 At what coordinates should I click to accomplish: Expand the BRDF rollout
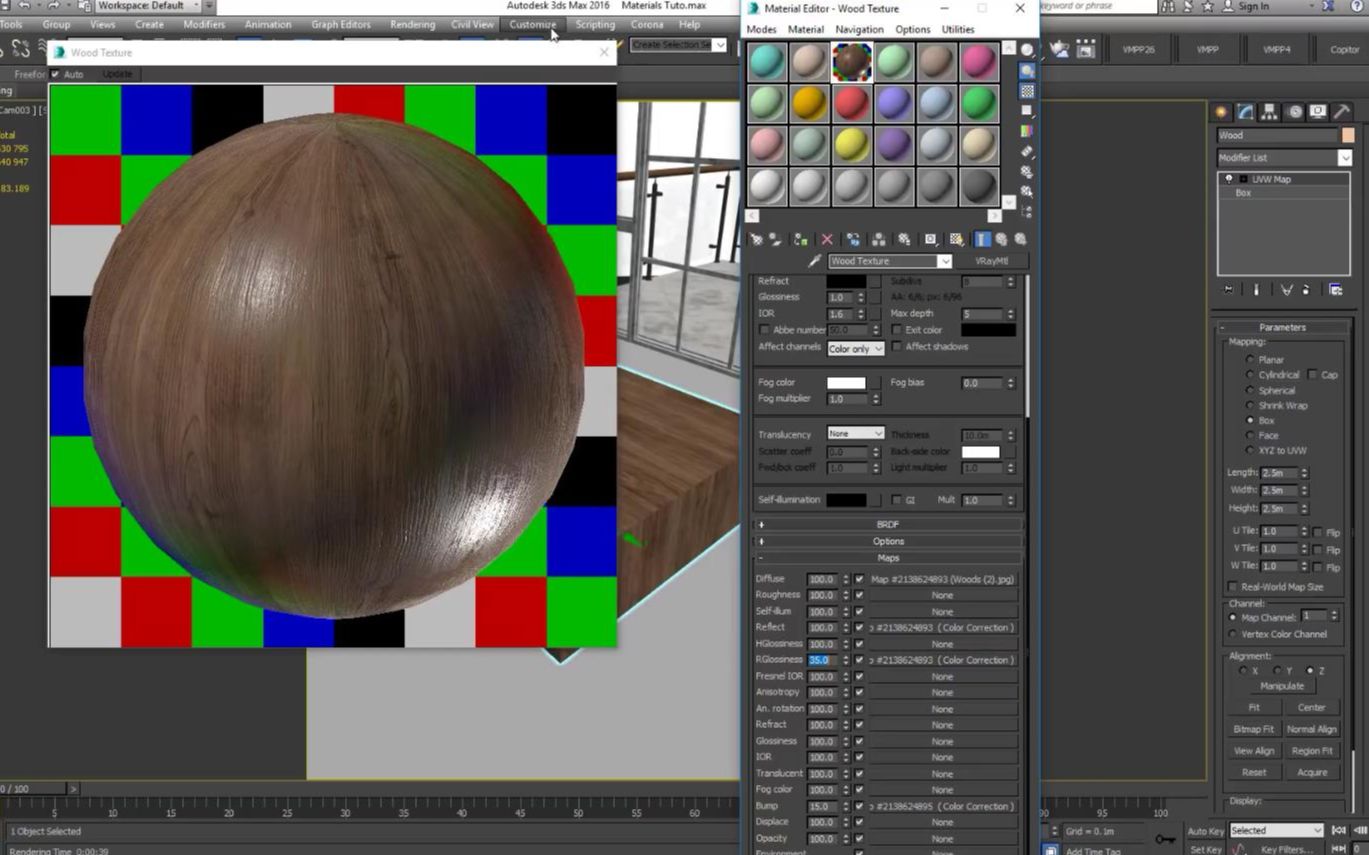tap(888, 524)
